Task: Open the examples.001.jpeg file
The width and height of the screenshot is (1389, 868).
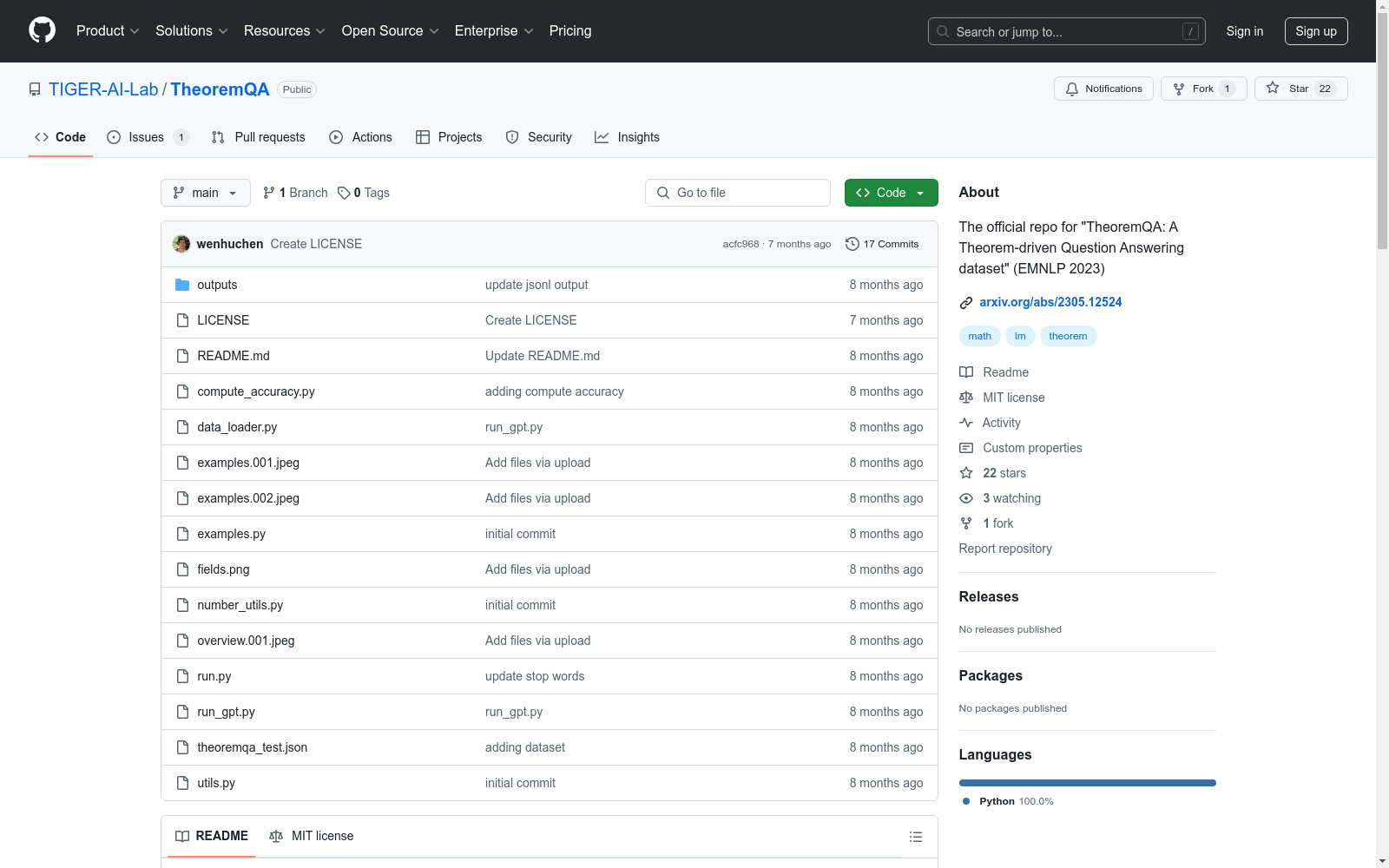Action: coord(248,463)
